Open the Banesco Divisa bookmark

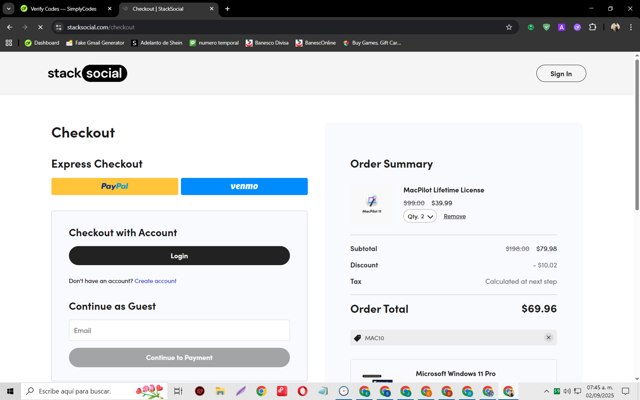coord(267,43)
